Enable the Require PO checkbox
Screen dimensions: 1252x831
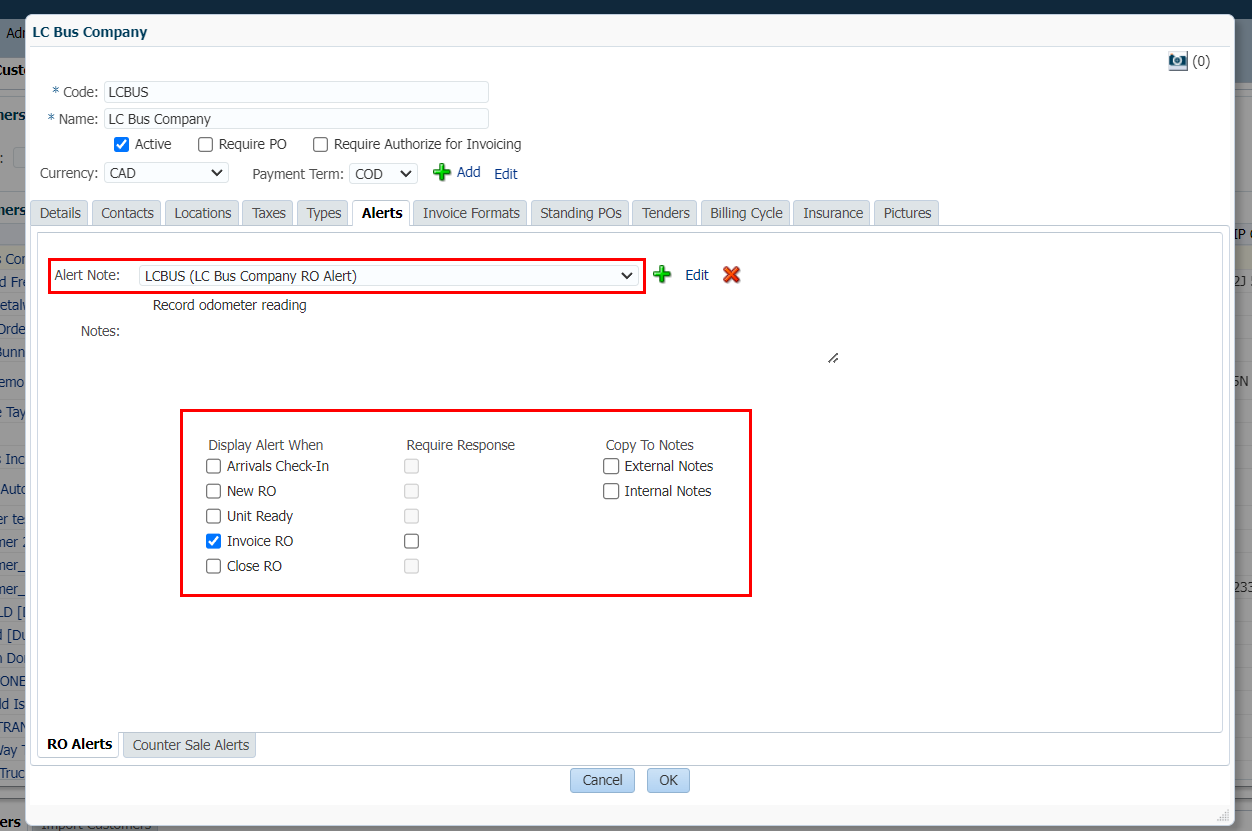click(206, 144)
